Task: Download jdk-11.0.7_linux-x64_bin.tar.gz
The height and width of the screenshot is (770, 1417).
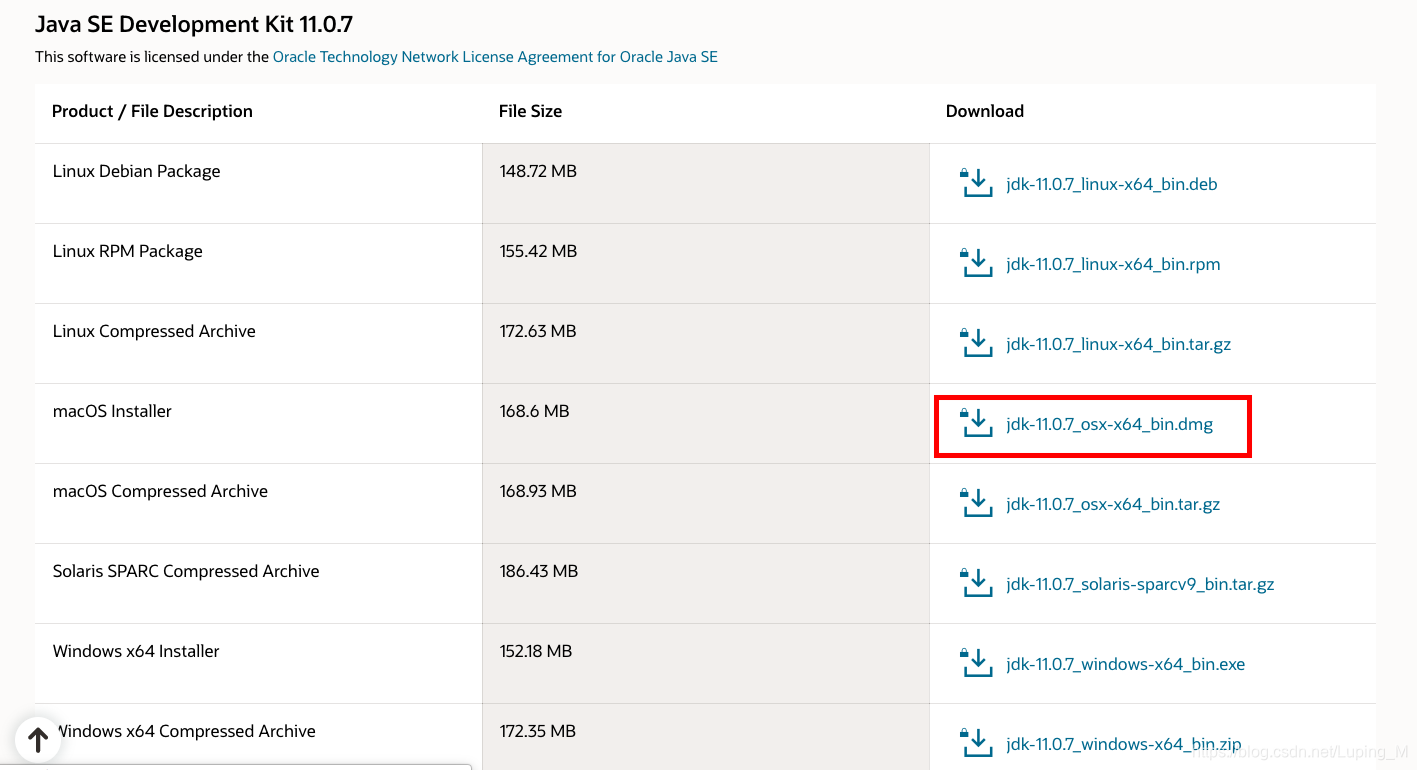Action: (x=1118, y=344)
